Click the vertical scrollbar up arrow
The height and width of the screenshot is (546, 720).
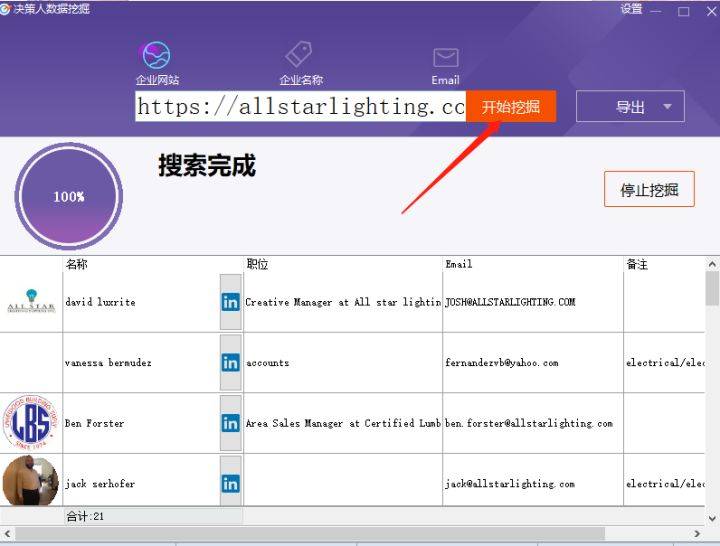(712, 265)
